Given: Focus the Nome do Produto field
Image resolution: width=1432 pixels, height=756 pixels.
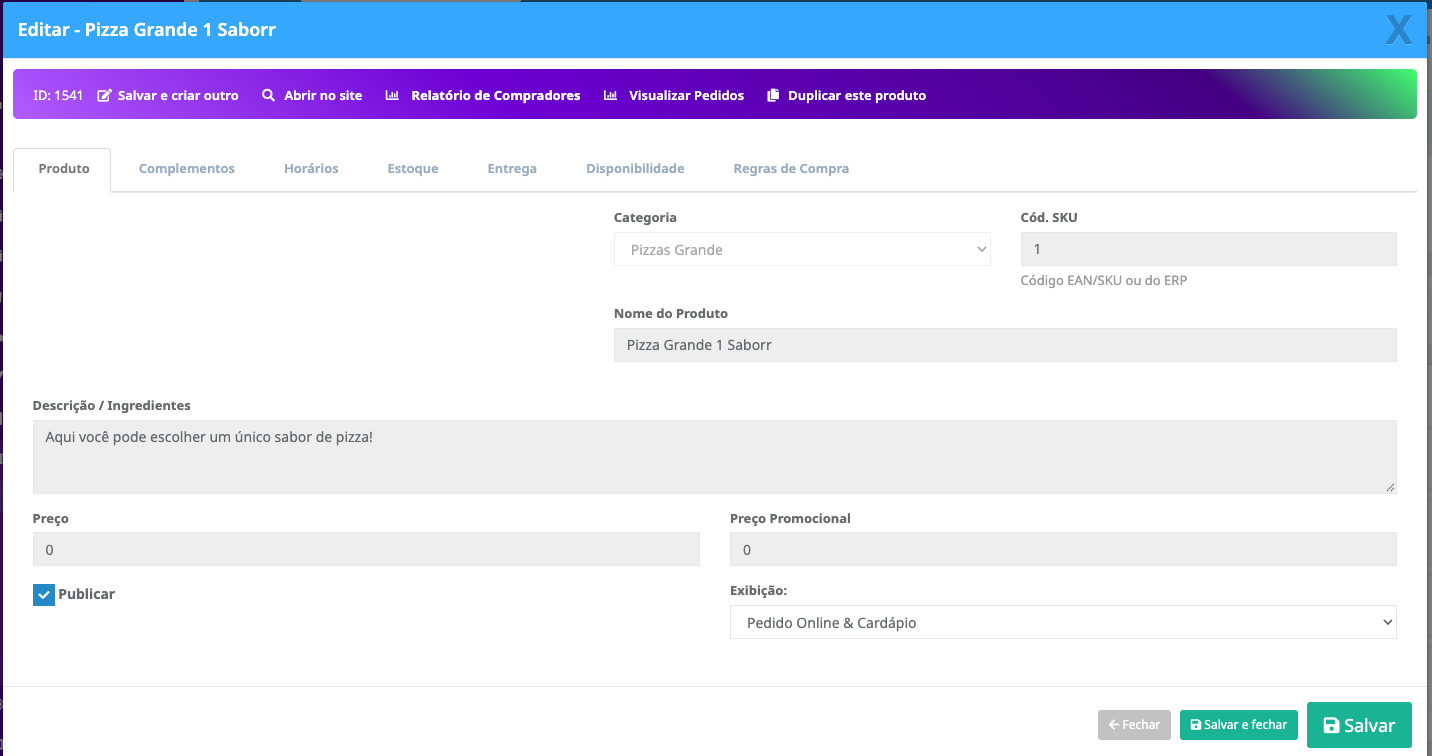Looking at the screenshot, I should pos(1005,345).
